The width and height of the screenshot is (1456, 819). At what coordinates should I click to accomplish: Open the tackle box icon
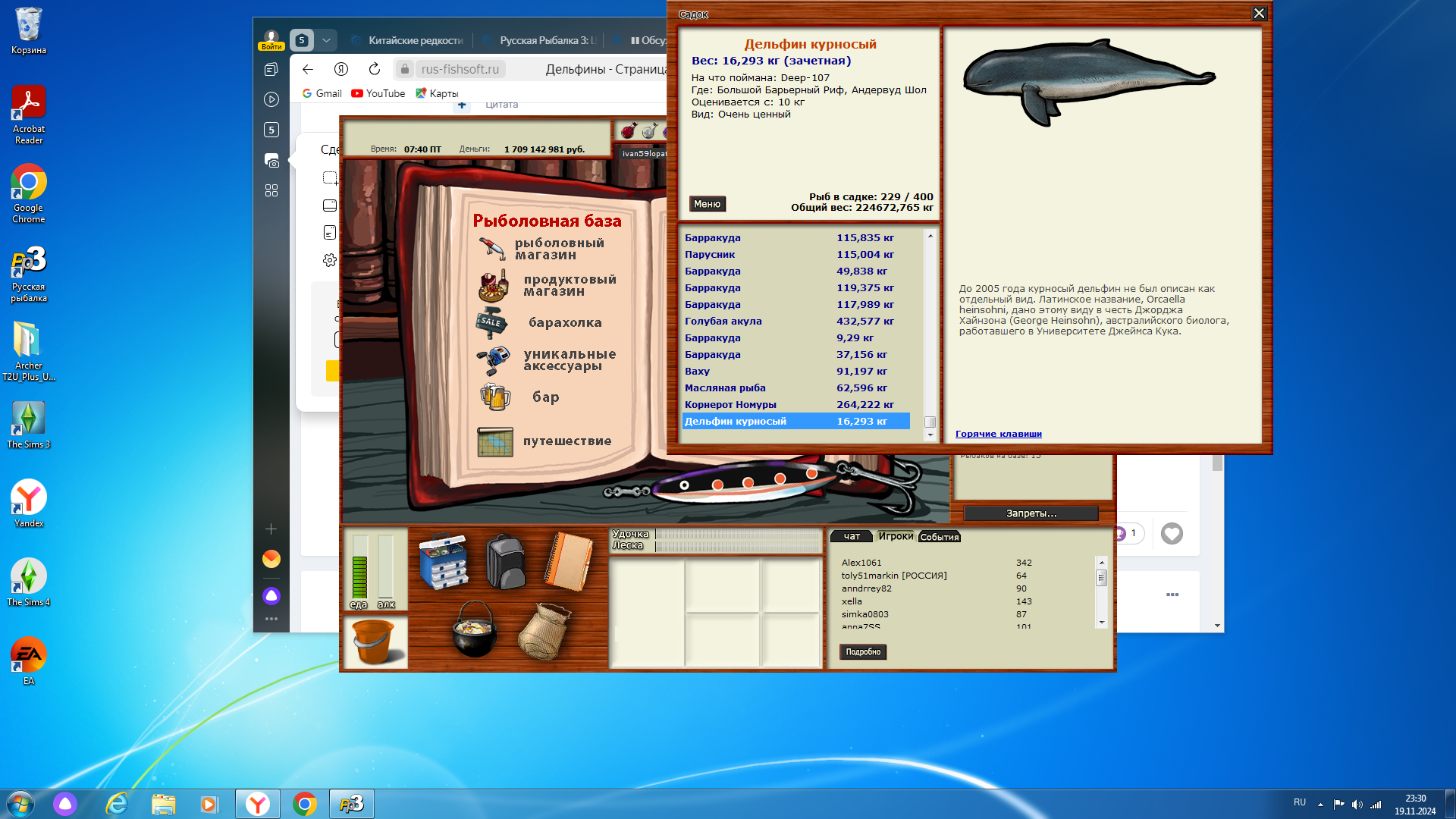point(444,562)
